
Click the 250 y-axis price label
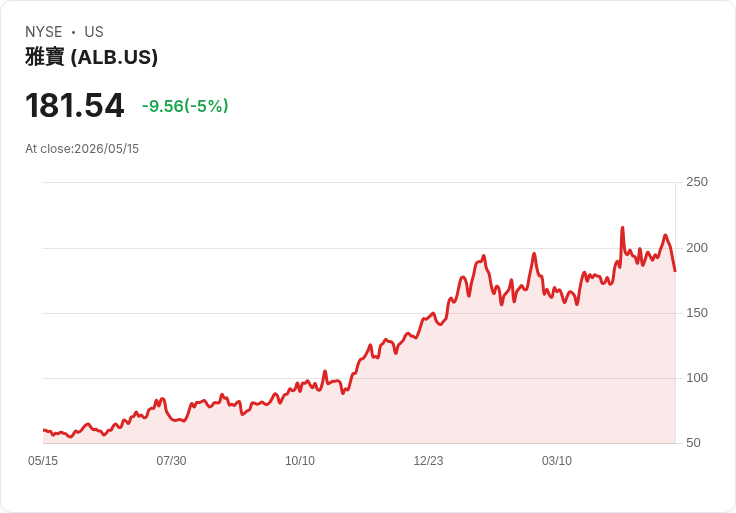coord(697,182)
